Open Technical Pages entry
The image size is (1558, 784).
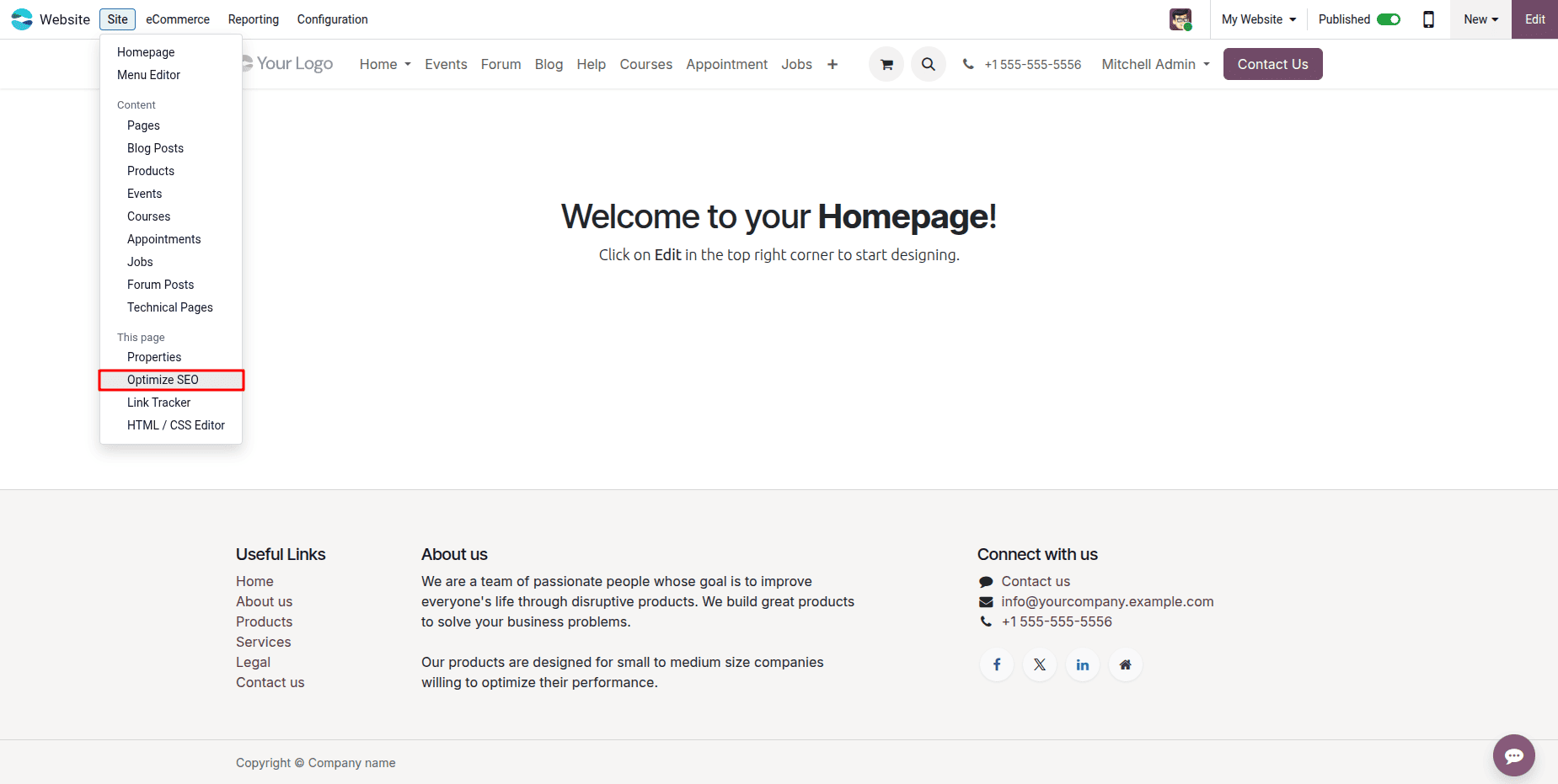(x=171, y=307)
